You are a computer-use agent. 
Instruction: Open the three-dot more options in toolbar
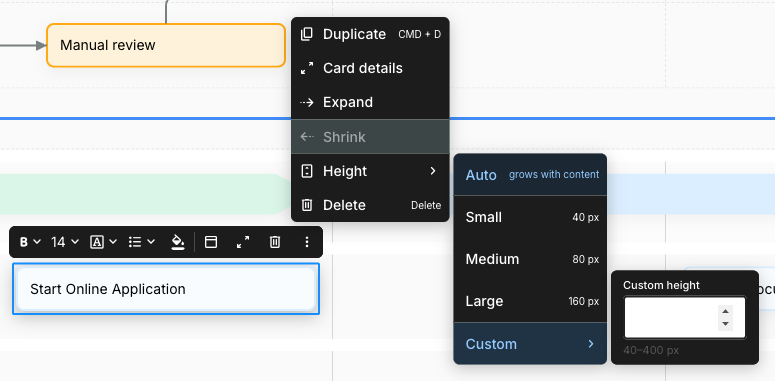pos(307,242)
